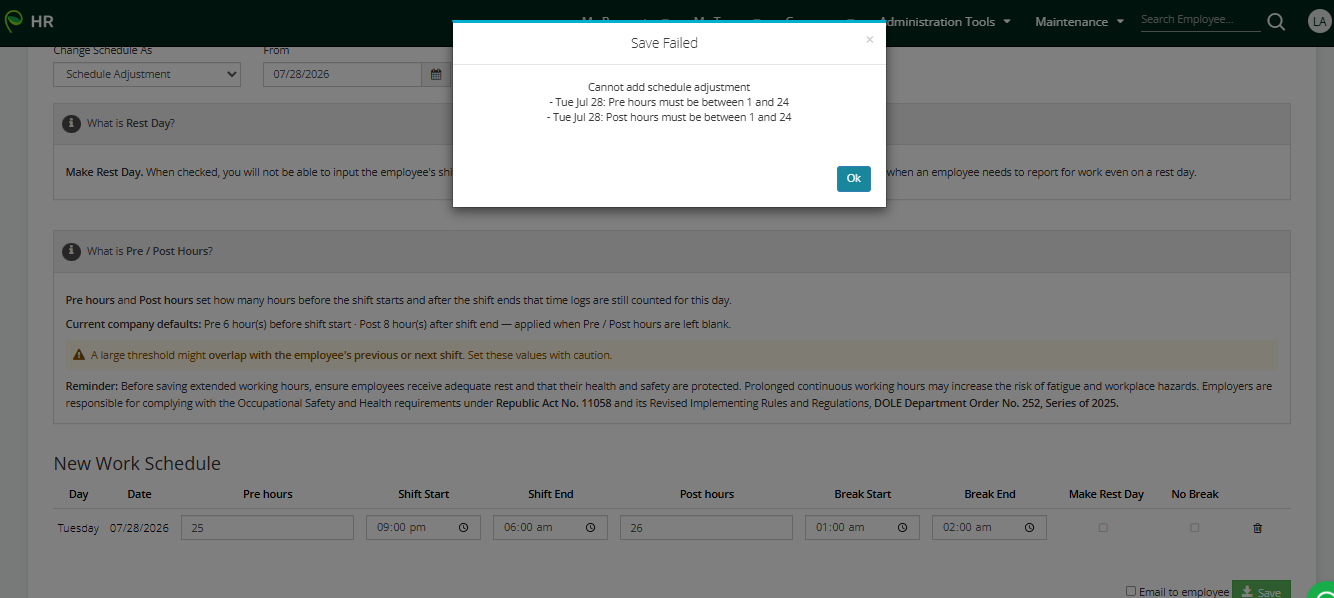Viewport: 1334px width, 598px height.
Task: Check the No Break checkbox for Tuesday
Action: tap(1194, 527)
